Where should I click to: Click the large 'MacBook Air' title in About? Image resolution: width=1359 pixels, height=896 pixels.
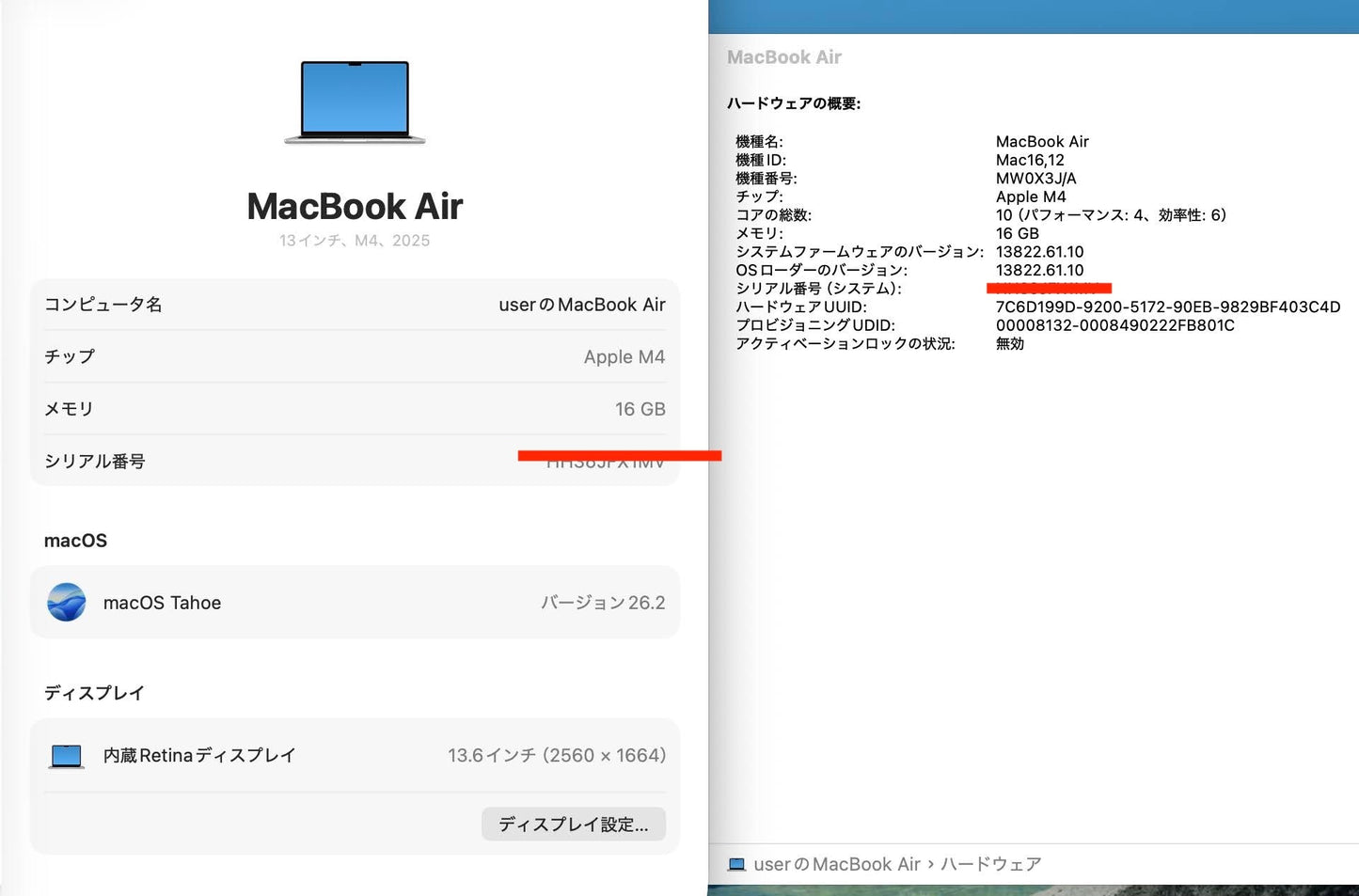355,207
